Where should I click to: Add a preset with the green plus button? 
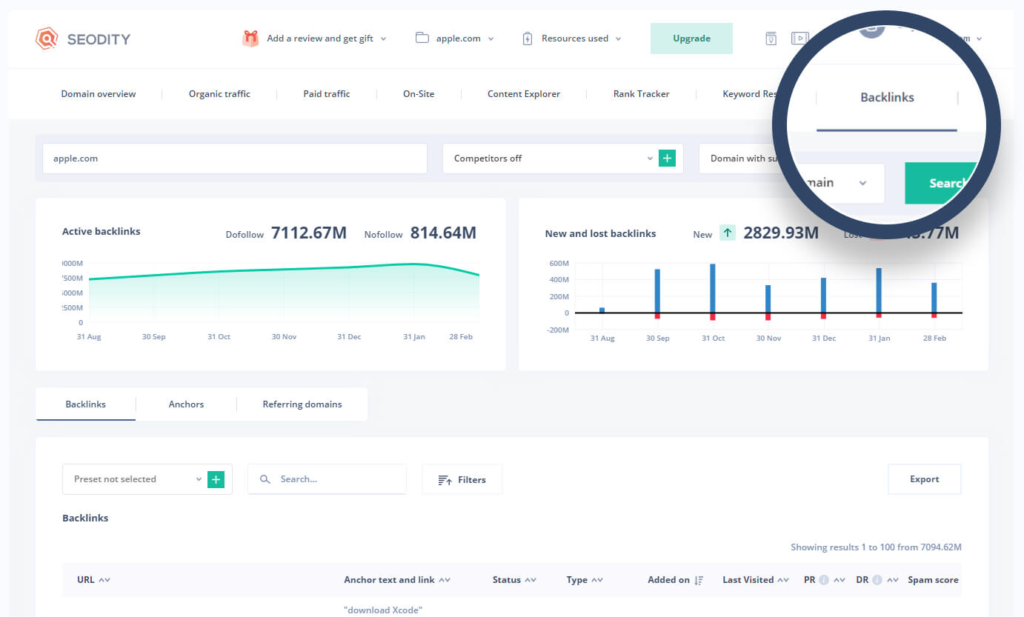pyautogui.click(x=216, y=479)
